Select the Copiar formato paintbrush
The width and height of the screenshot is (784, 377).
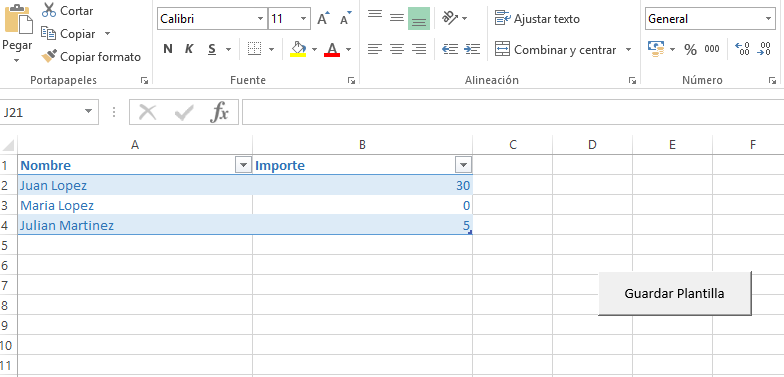point(48,56)
